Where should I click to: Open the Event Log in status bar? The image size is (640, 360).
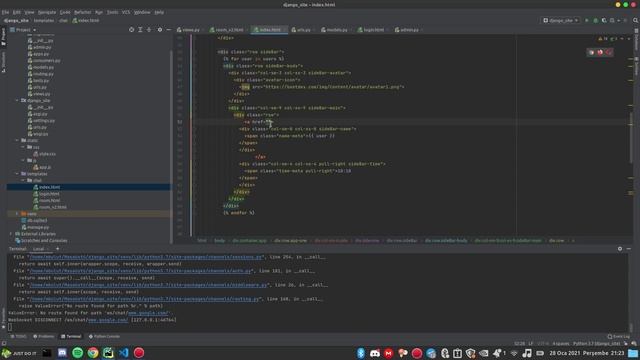coord(618,337)
